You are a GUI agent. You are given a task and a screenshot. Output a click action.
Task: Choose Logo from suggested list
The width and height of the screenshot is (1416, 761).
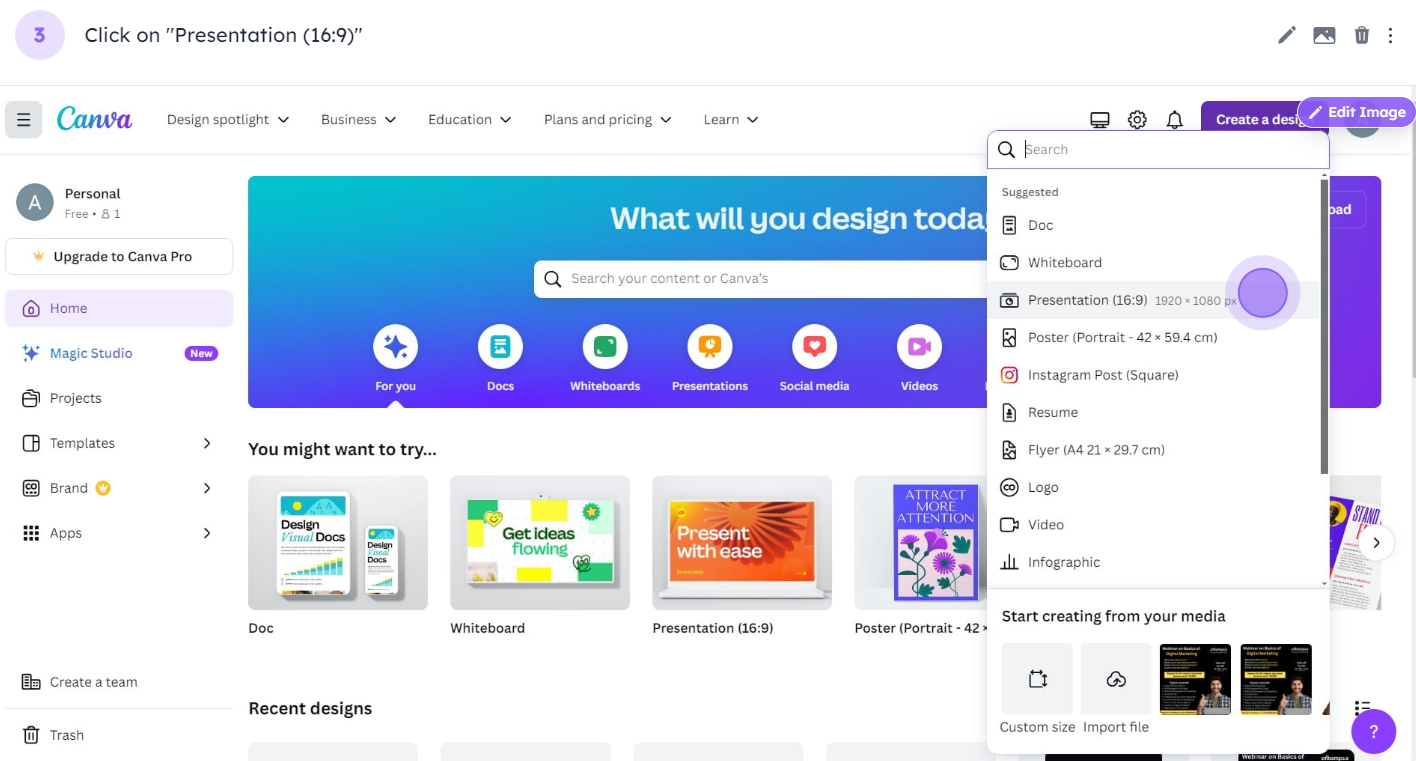[1153, 487]
